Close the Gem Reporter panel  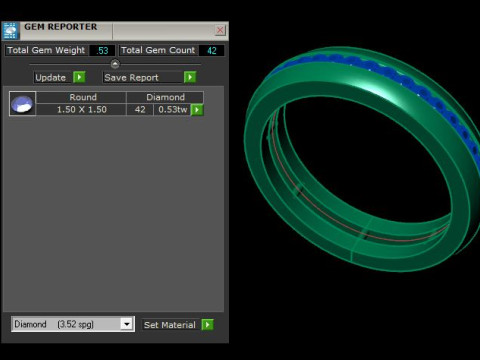click(220, 30)
